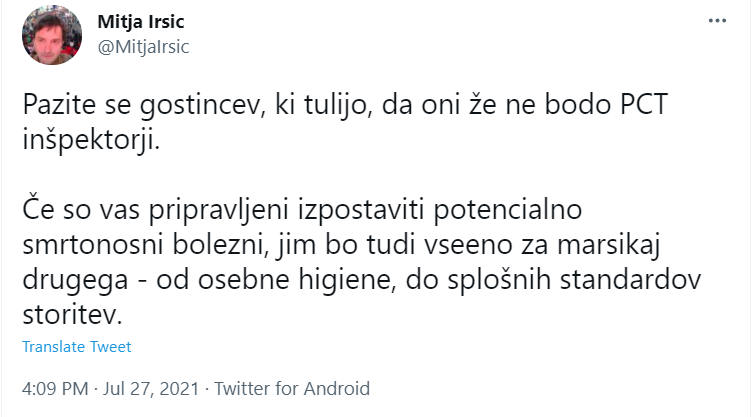Image resolution: width=753 pixels, height=417 pixels.
Task: Click the Translate Tweet link
Action: pos(77,347)
